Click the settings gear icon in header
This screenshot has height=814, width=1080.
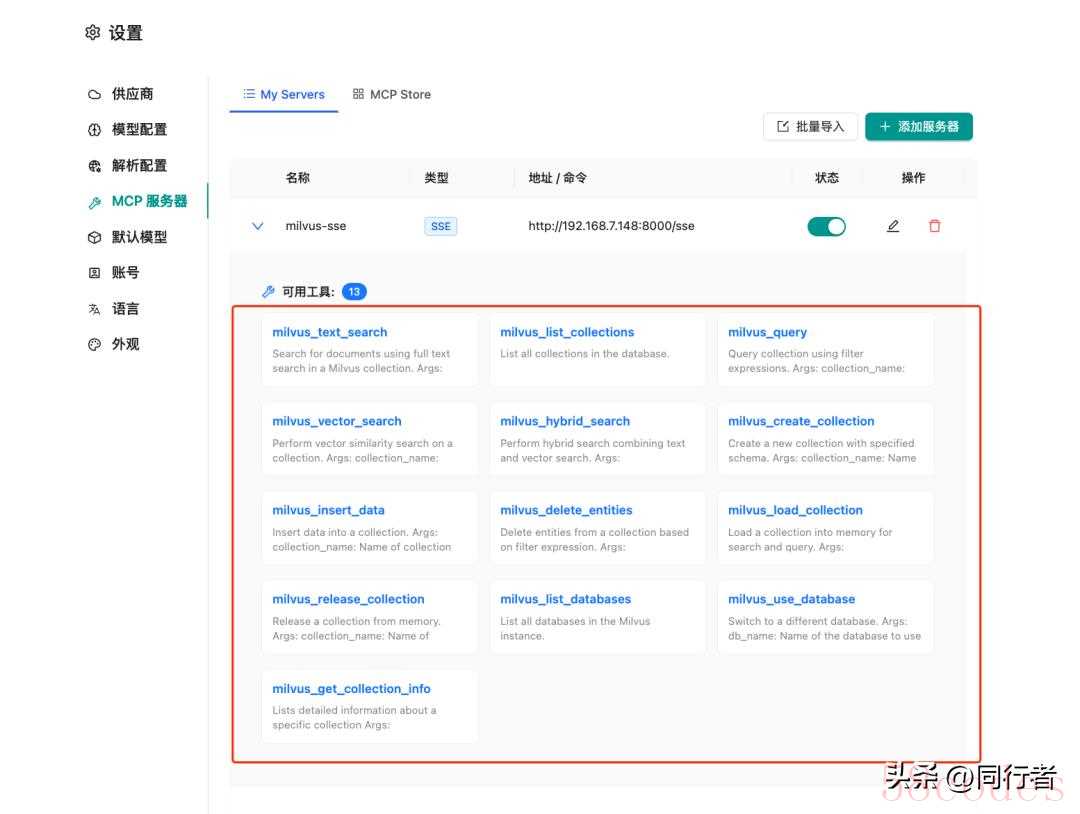tap(93, 33)
